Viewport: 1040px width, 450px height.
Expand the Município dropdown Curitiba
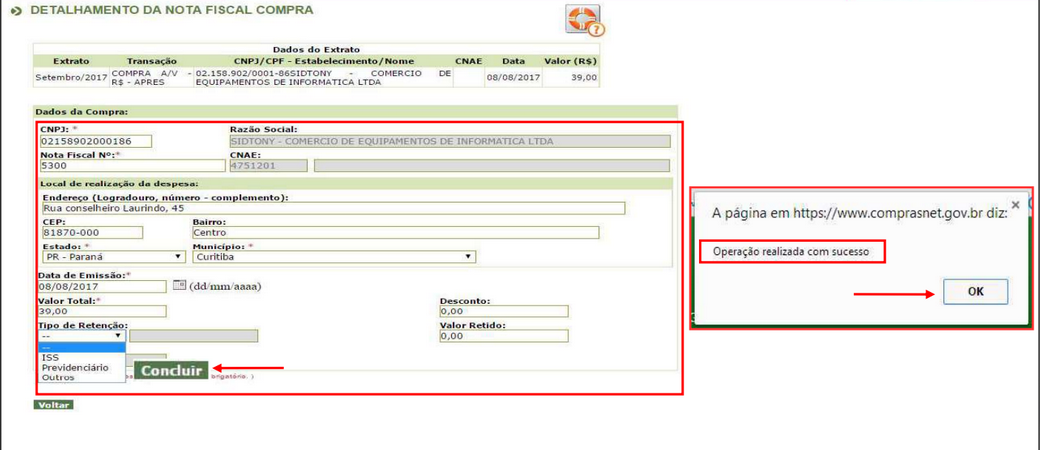[334, 257]
